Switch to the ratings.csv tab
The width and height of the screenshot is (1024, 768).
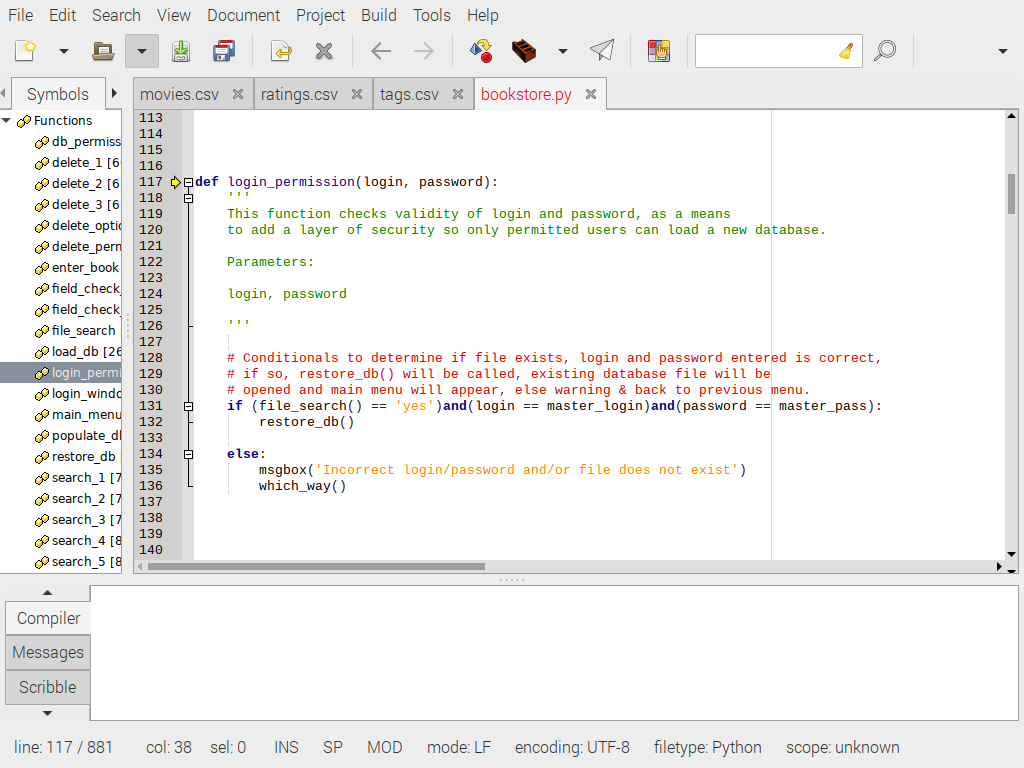click(x=300, y=93)
